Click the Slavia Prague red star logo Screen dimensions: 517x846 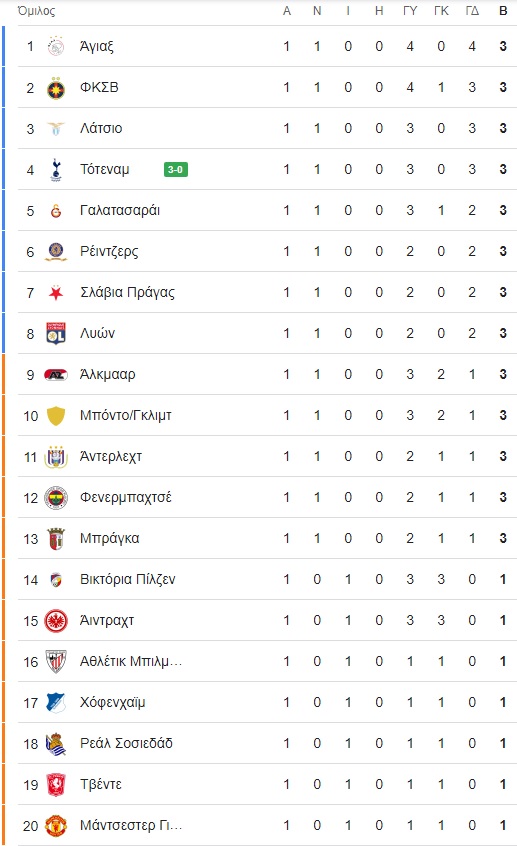56,292
